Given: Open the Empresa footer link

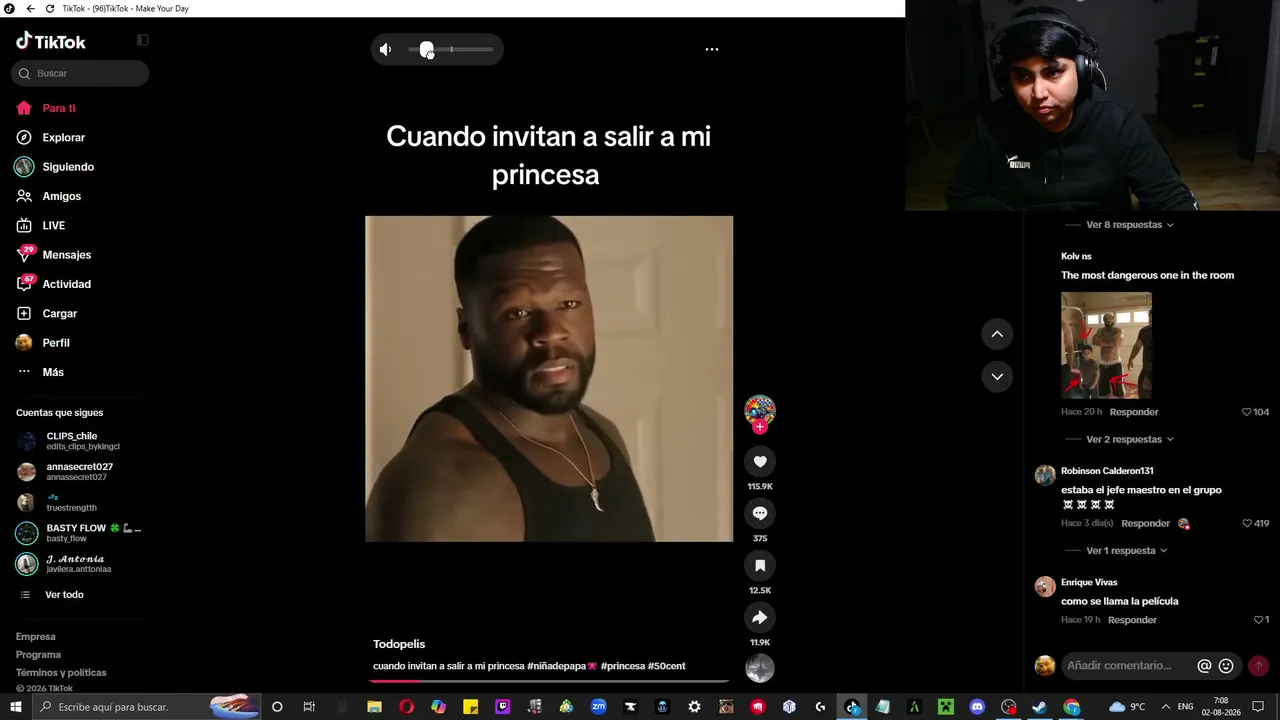Looking at the screenshot, I should pyautogui.click(x=36, y=637).
